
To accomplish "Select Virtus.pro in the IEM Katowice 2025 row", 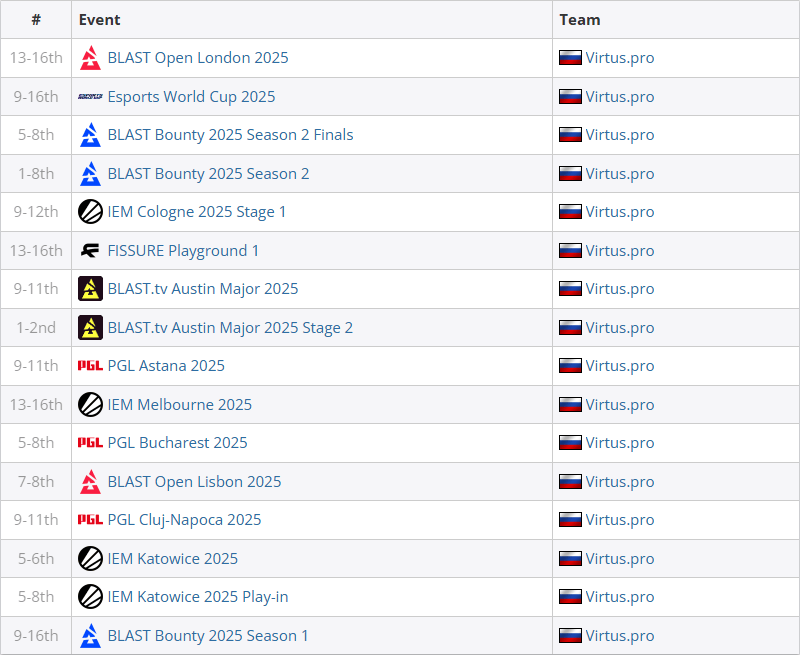I will [620, 559].
